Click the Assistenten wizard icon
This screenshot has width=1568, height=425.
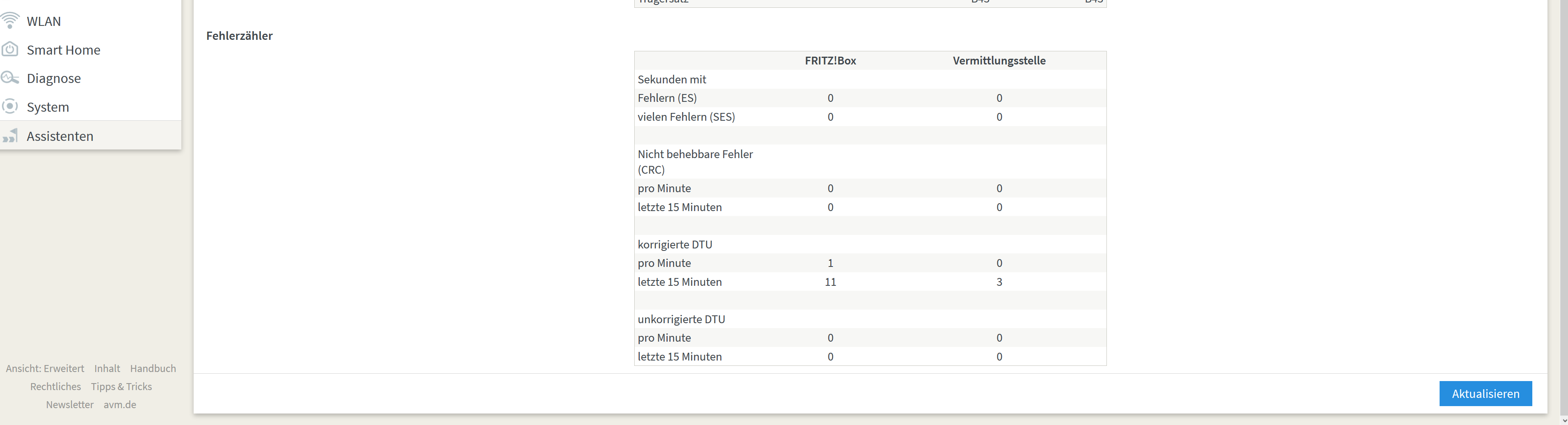pyautogui.click(x=10, y=136)
